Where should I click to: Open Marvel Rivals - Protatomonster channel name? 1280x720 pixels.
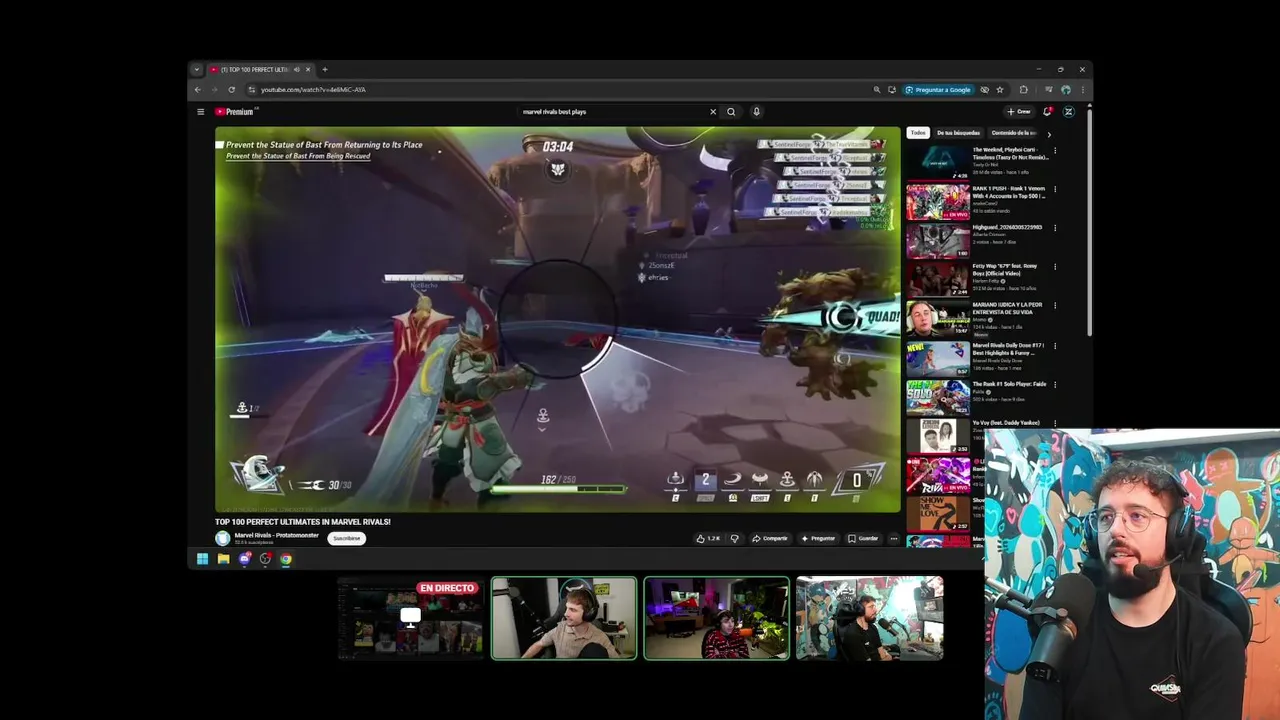(277, 535)
